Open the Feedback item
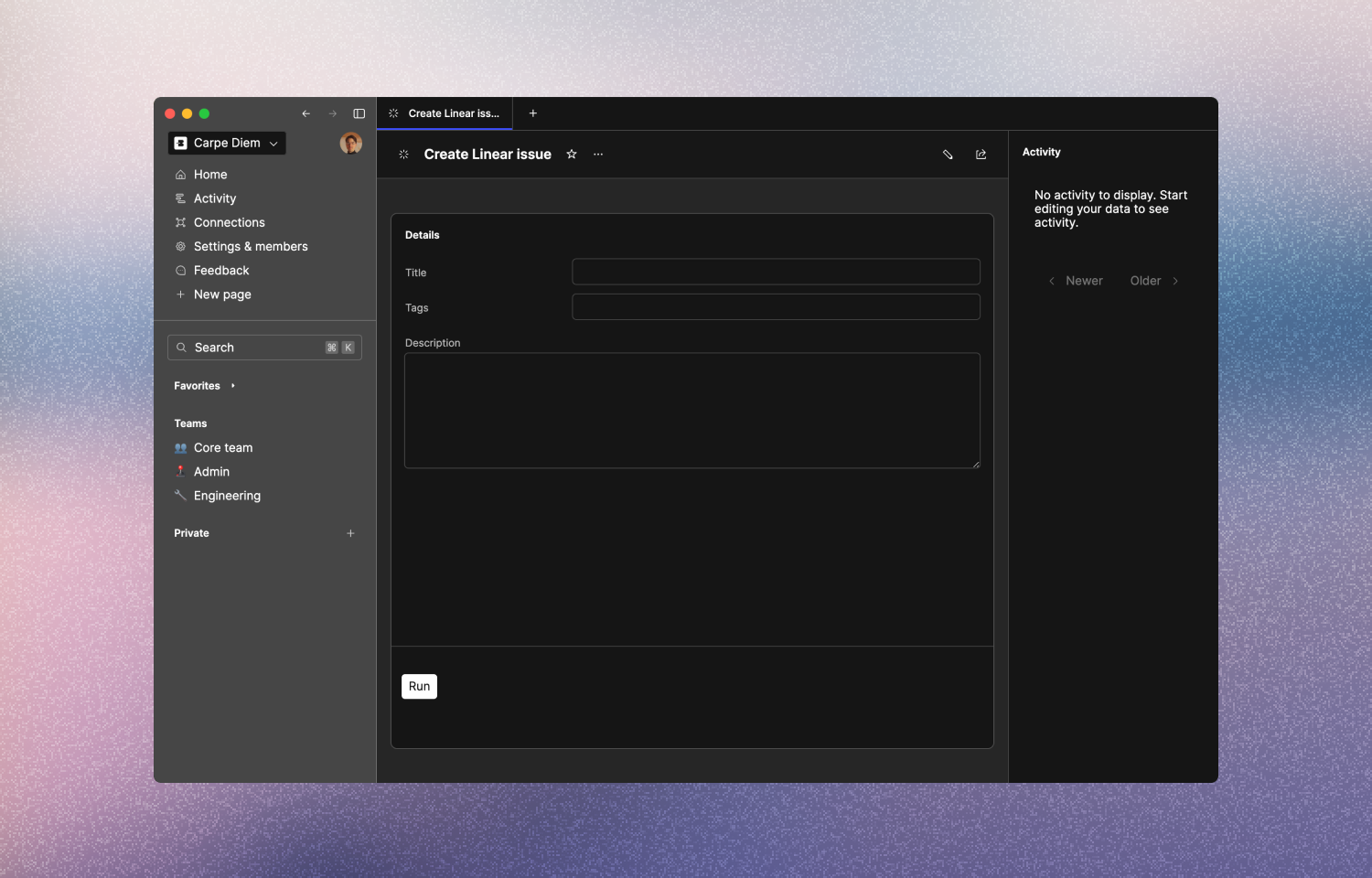Viewport: 1372px width, 878px height. [220, 271]
